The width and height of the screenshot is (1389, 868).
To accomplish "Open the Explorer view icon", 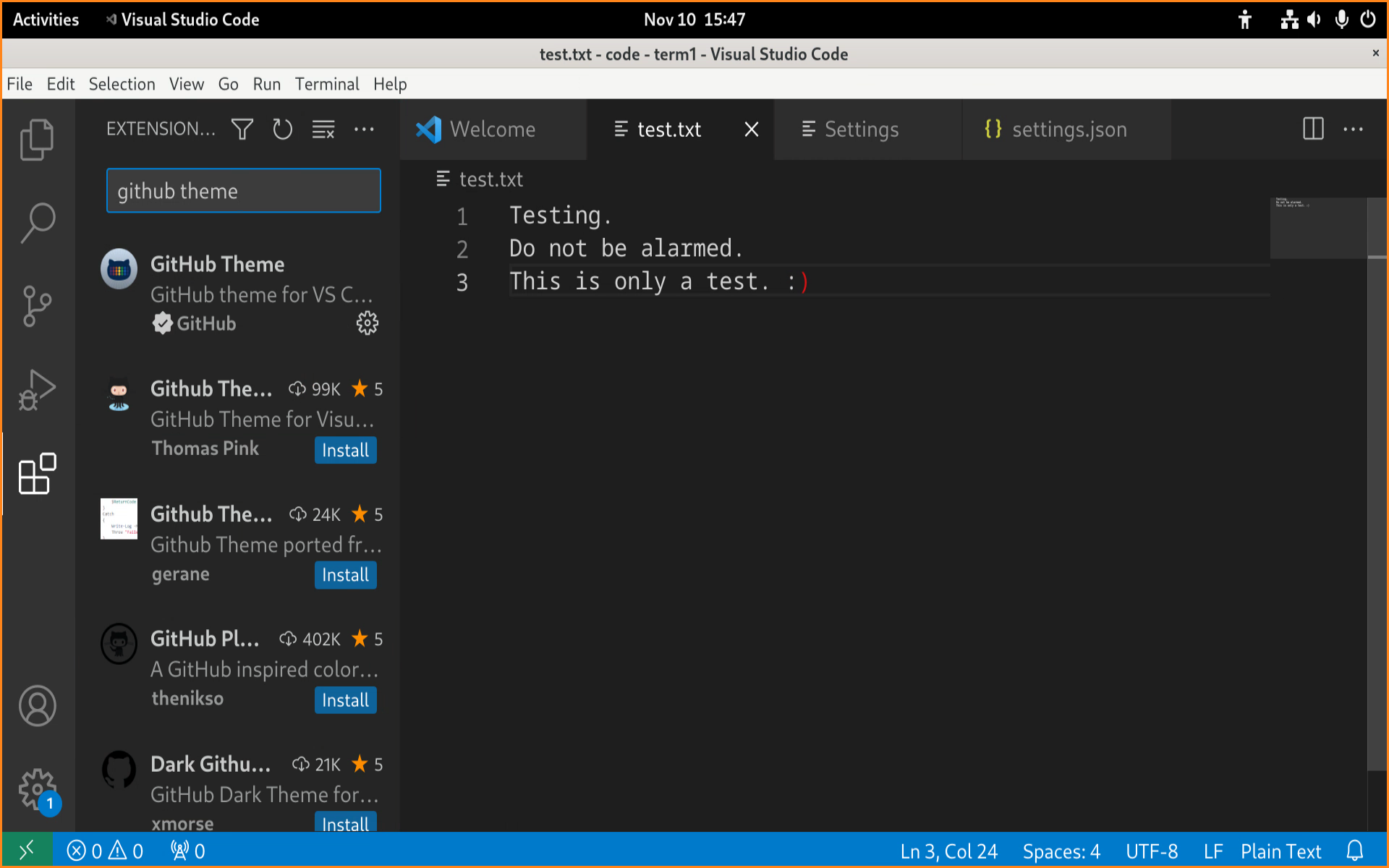I will pos(37,139).
